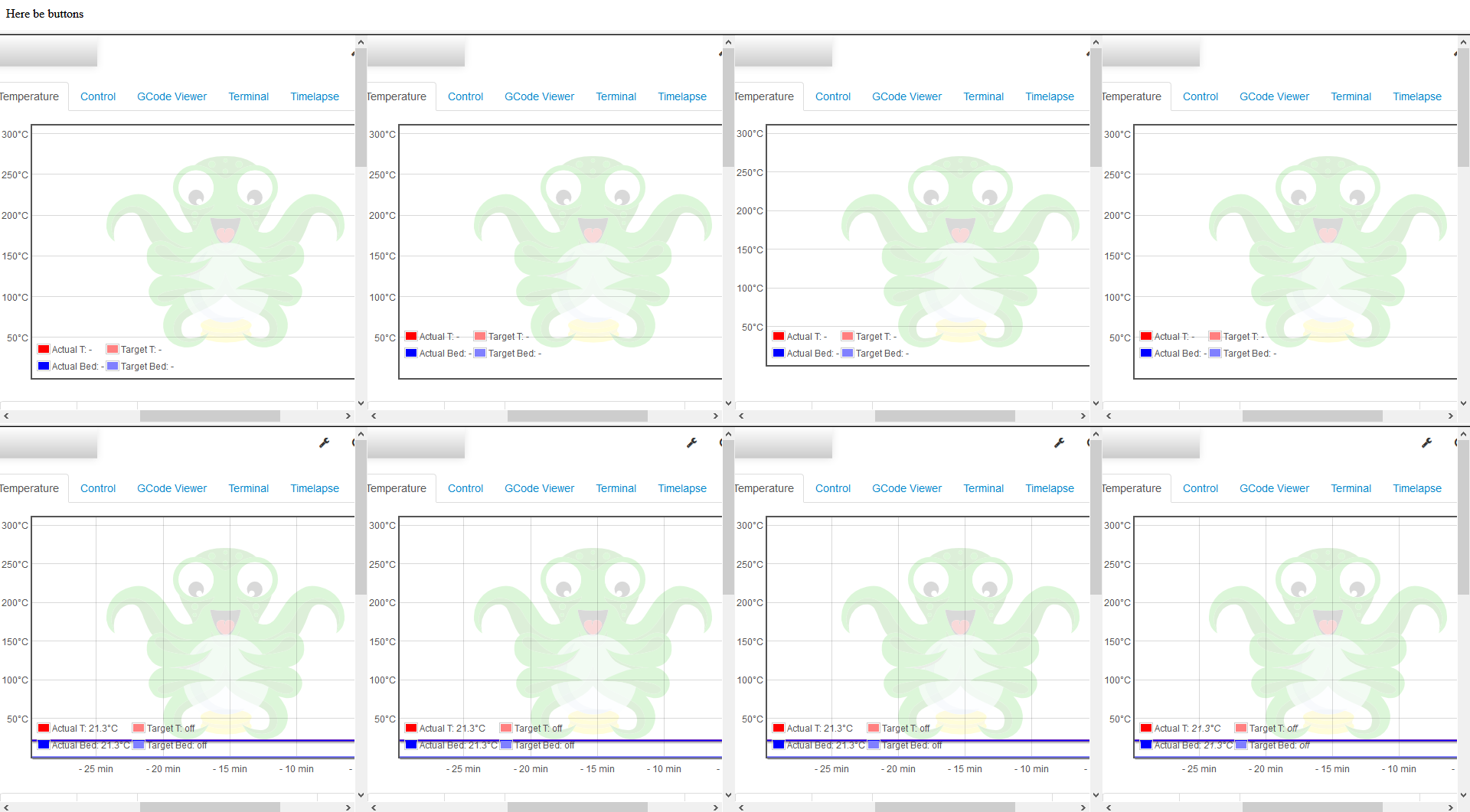Image resolution: width=1470 pixels, height=812 pixels.
Task: Switch to the Control tab in the first panel
Action: click(97, 96)
